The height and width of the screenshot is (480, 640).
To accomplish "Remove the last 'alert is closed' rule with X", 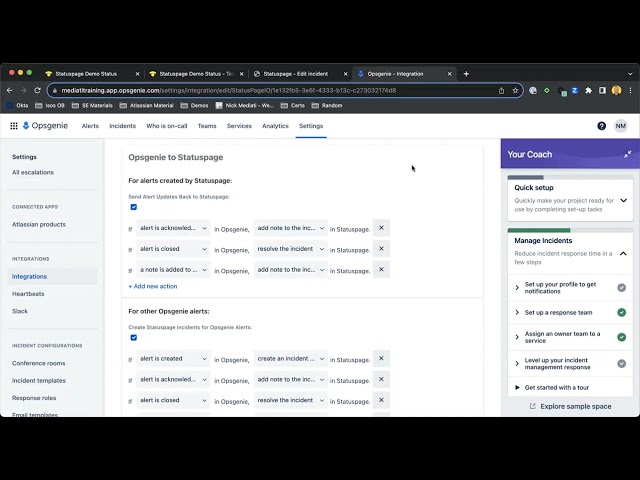I will 381,400.
